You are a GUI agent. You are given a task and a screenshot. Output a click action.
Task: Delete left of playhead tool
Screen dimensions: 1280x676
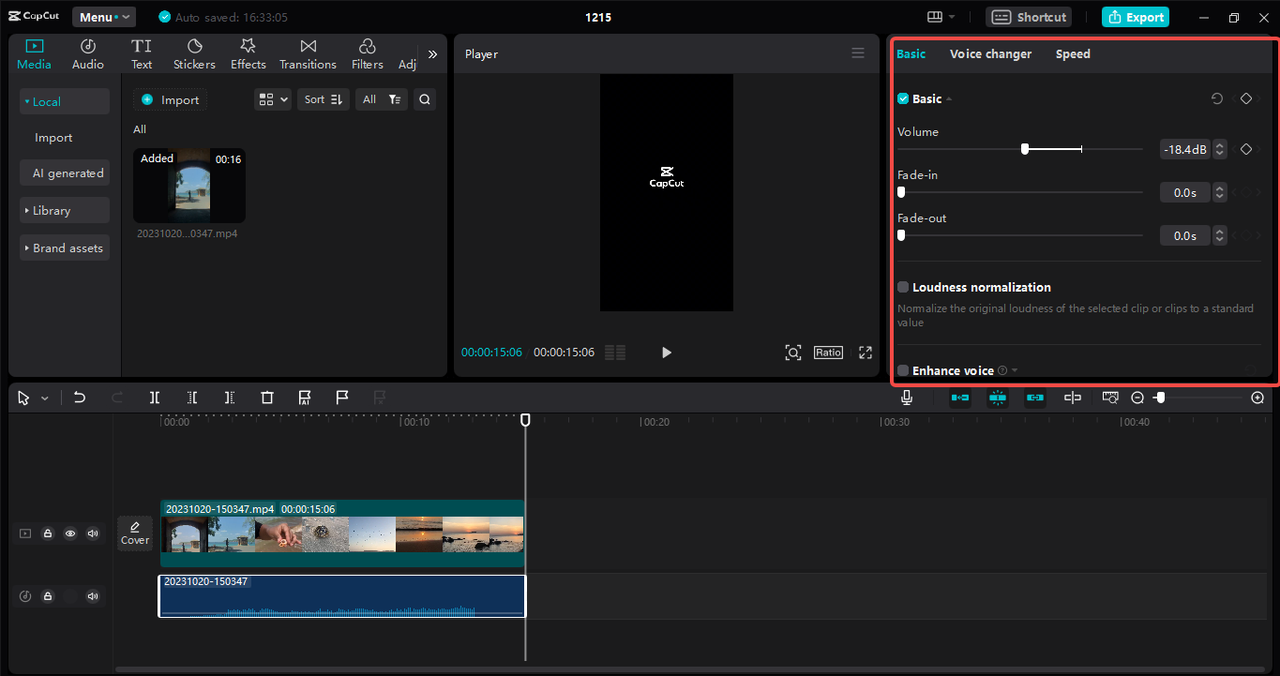tap(192, 398)
